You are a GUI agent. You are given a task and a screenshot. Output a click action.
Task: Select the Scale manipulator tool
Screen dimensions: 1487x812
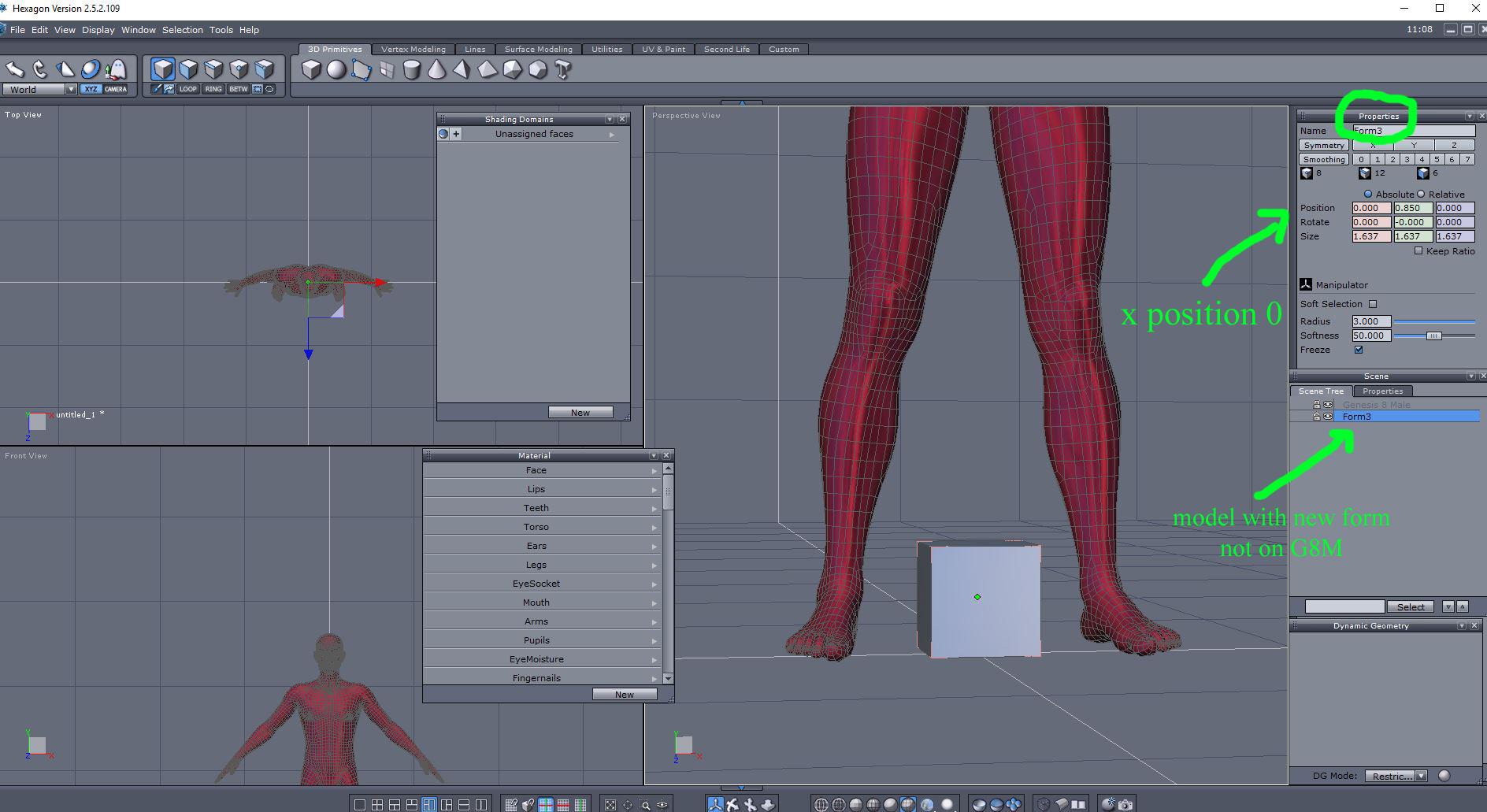coord(65,69)
